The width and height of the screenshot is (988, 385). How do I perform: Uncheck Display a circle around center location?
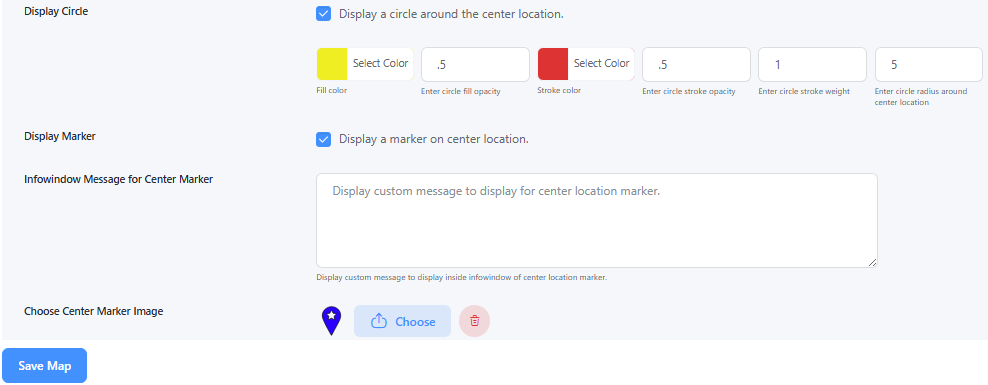point(323,14)
